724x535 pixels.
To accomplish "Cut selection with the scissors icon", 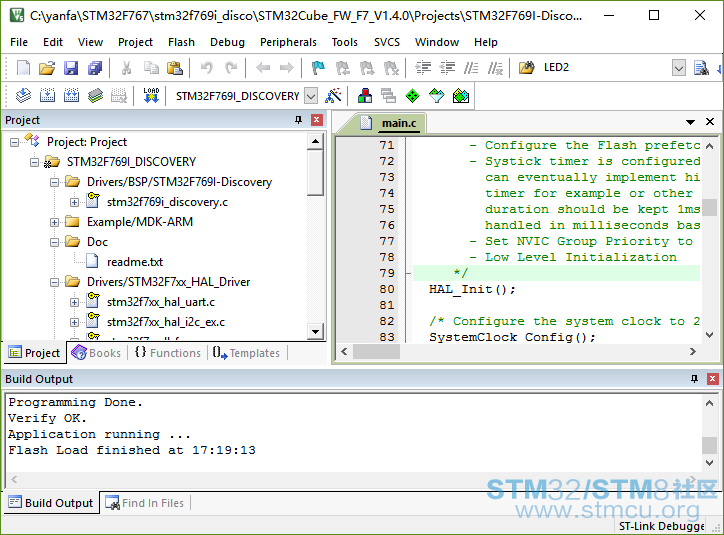I will click(126, 68).
